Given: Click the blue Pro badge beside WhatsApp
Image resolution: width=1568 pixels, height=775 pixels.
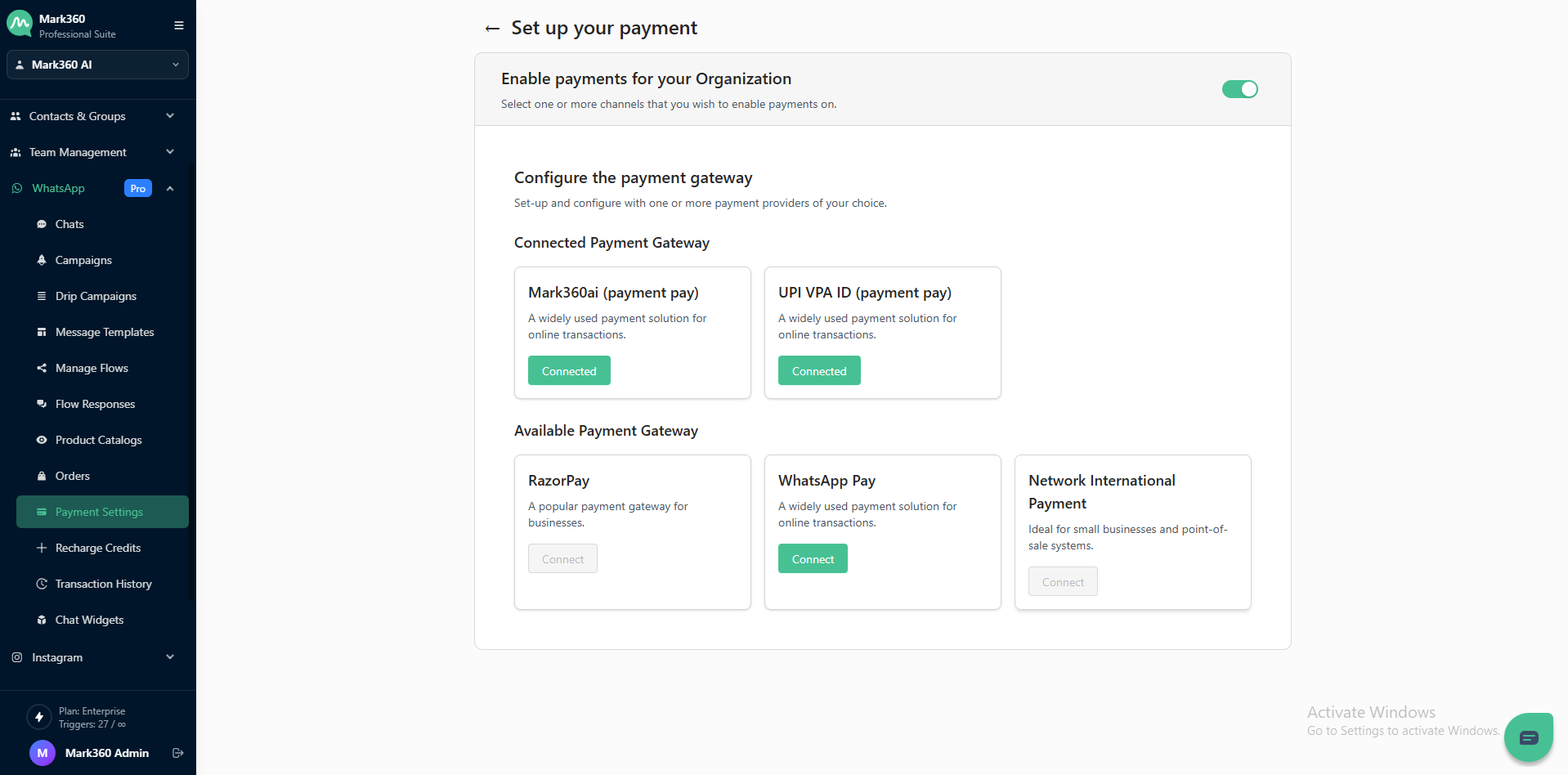Looking at the screenshot, I should [138, 188].
